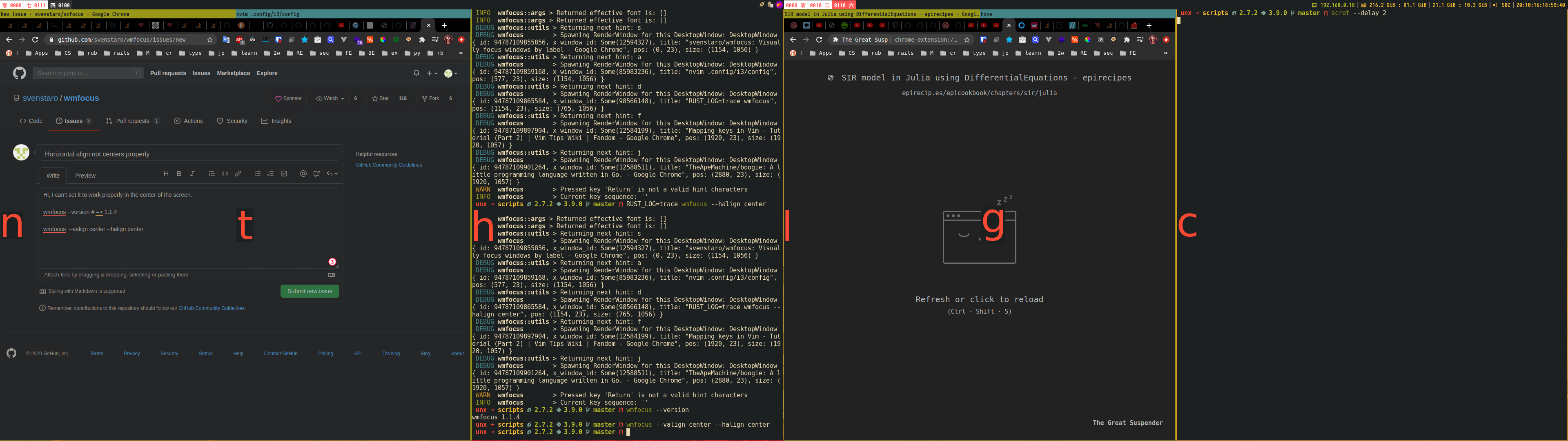Open the repository Security tab

(232, 121)
